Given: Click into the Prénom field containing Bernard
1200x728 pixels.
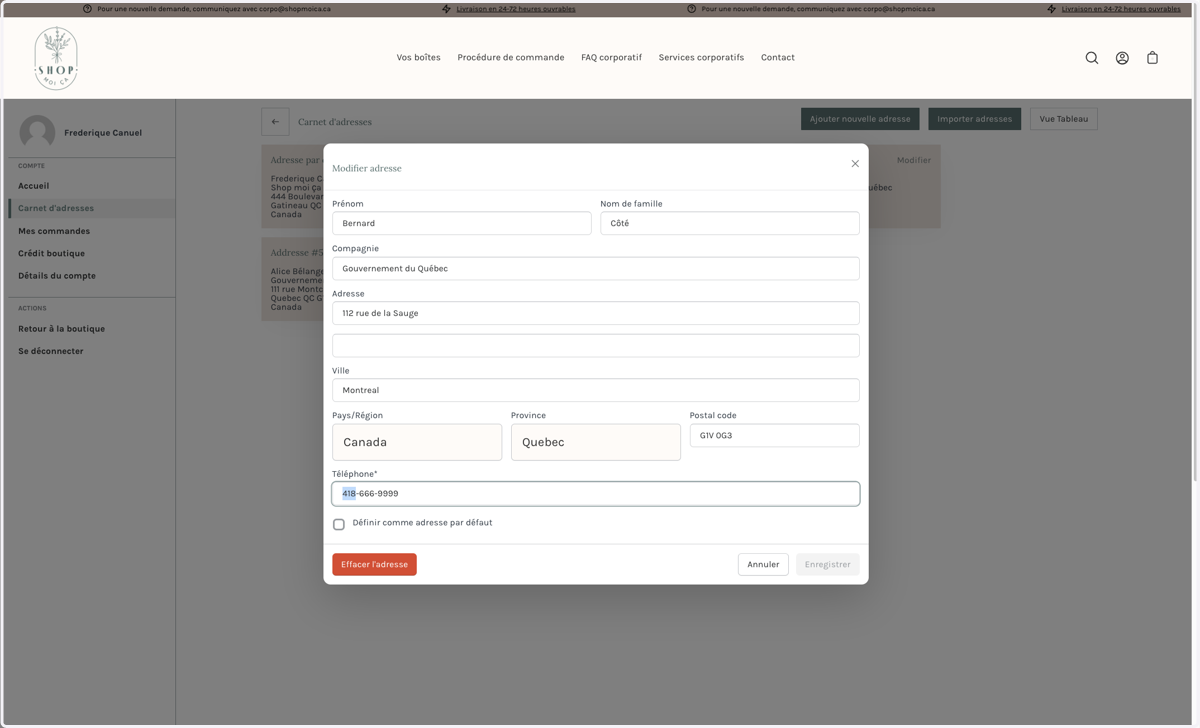Looking at the screenshot, I should point(462,223).
